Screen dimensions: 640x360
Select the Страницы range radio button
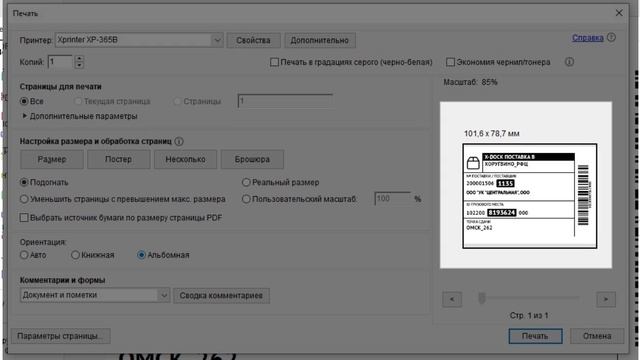click(177, 101)
